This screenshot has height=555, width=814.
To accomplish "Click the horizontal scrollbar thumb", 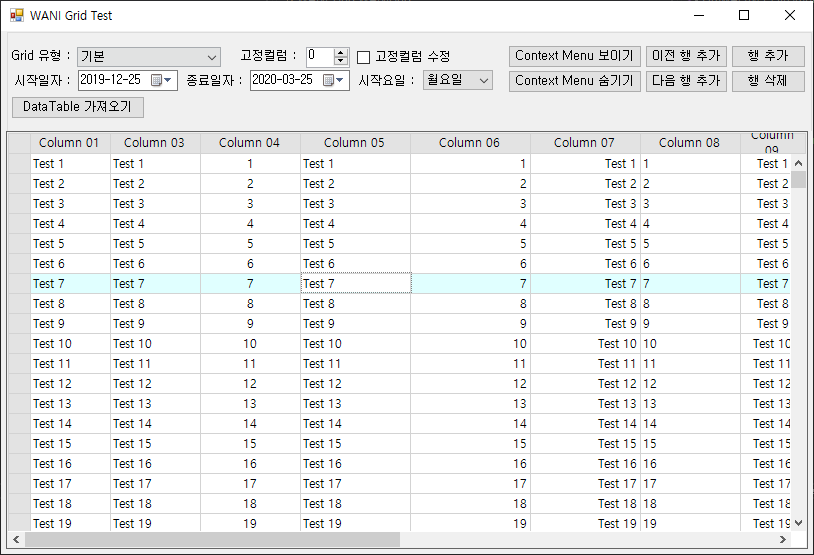I will click(212, 539).
